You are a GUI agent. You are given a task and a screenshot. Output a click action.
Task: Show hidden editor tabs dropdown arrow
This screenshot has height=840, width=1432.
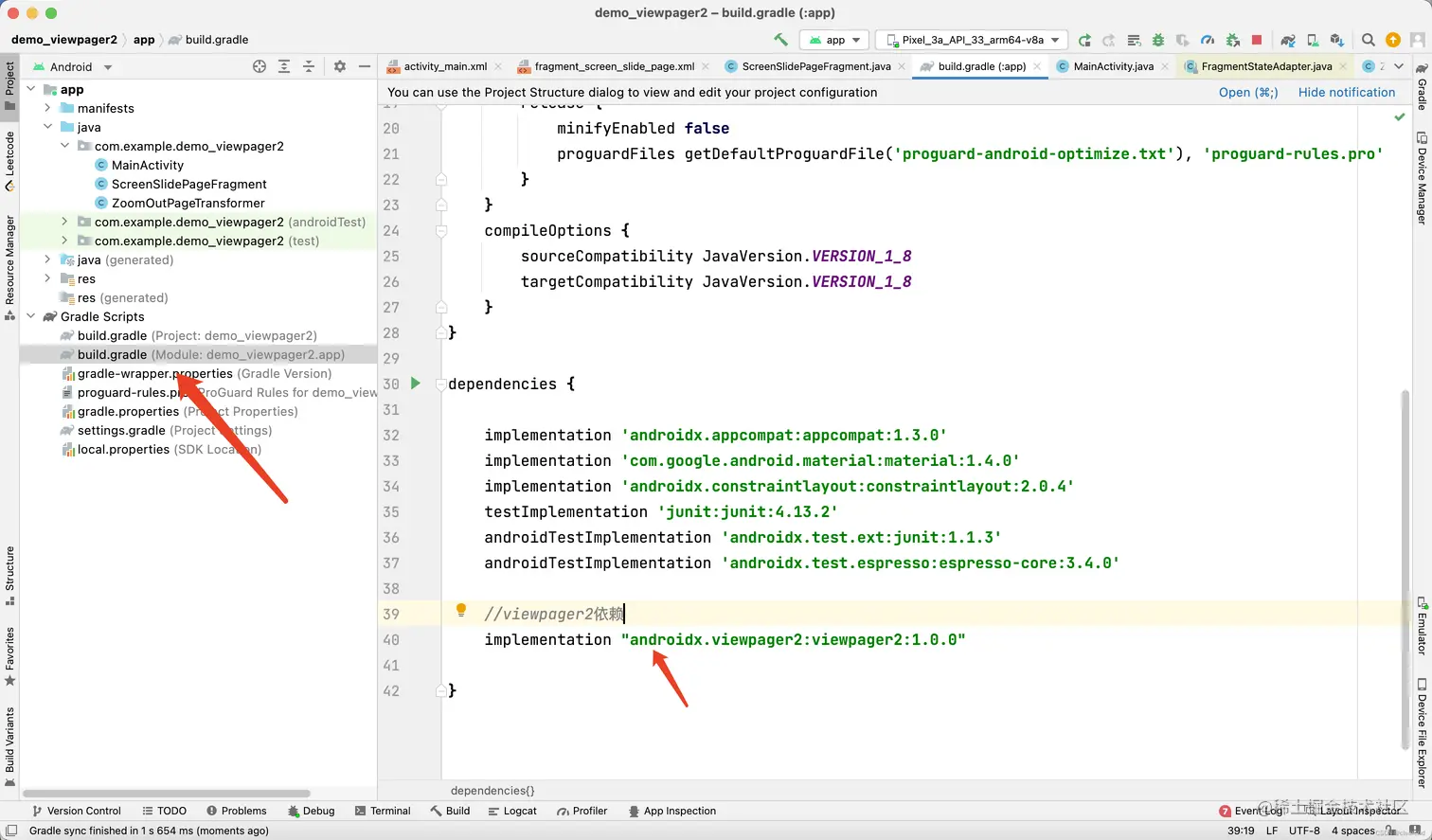(x=1399, y=66)
